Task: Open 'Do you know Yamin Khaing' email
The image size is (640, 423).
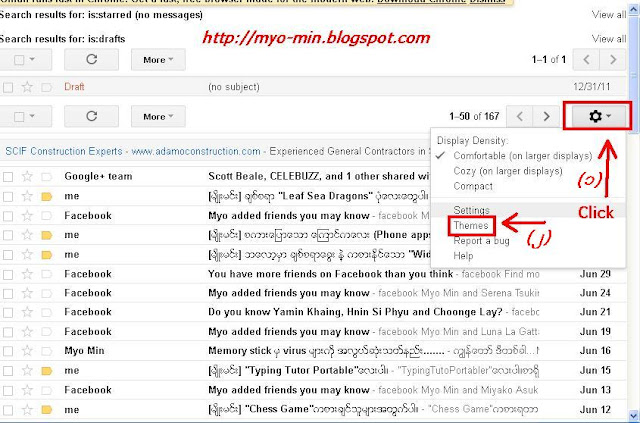Action: [355, 312]
